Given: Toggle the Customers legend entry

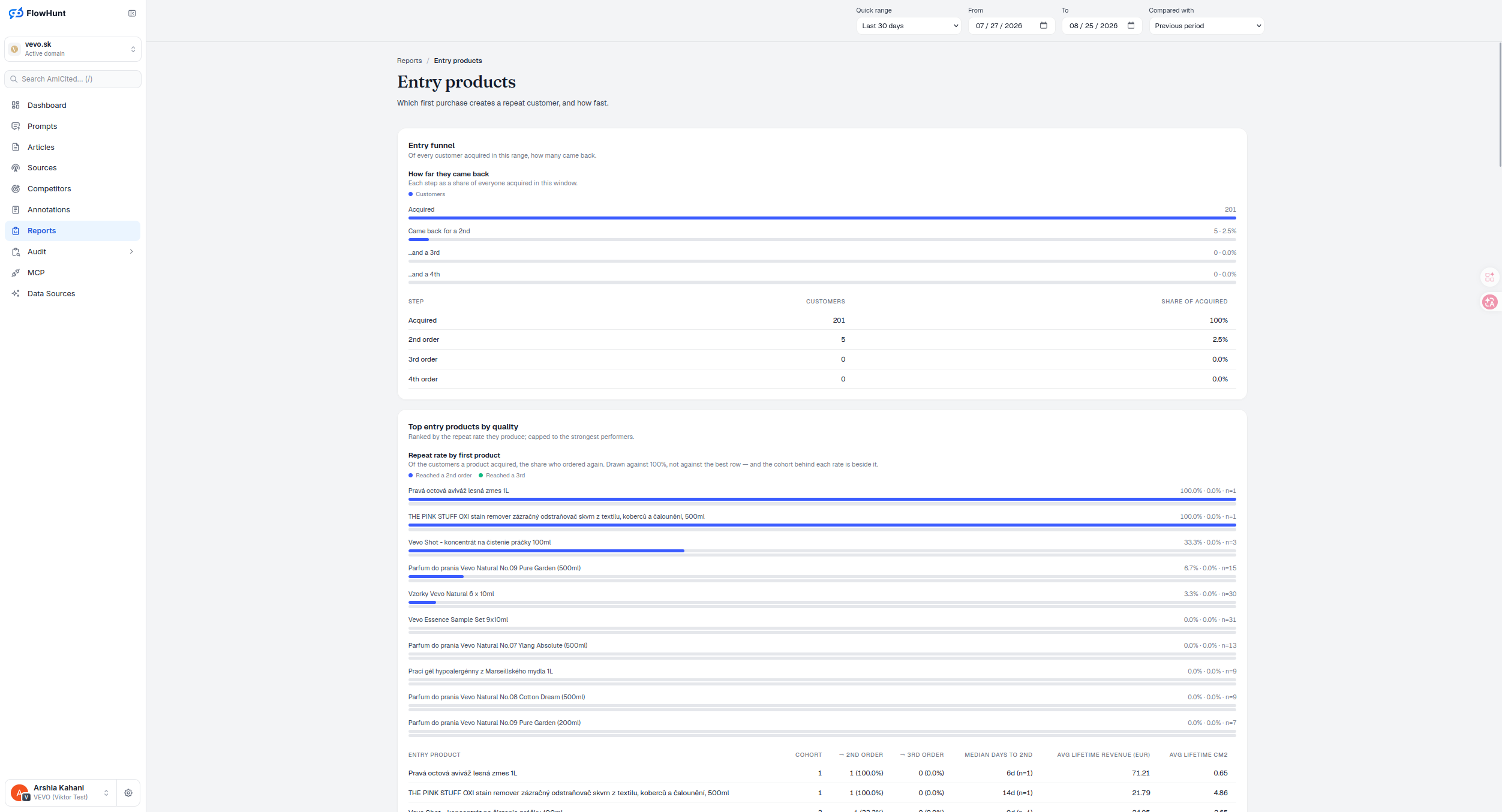Looking at the screenshot, I should click(426, 194).
